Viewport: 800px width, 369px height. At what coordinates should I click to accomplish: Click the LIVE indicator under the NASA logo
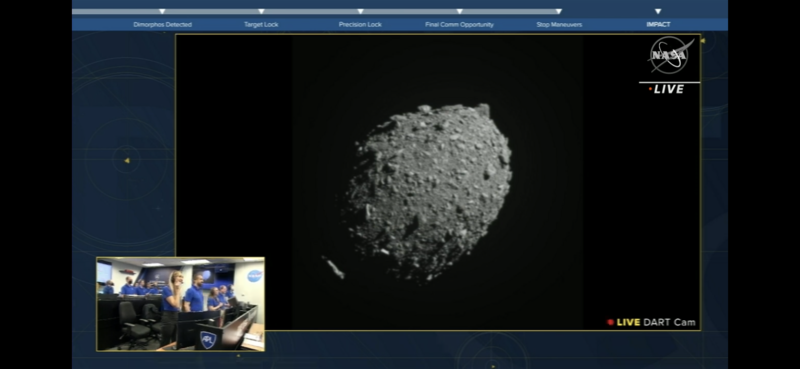(x=666, y=89)
